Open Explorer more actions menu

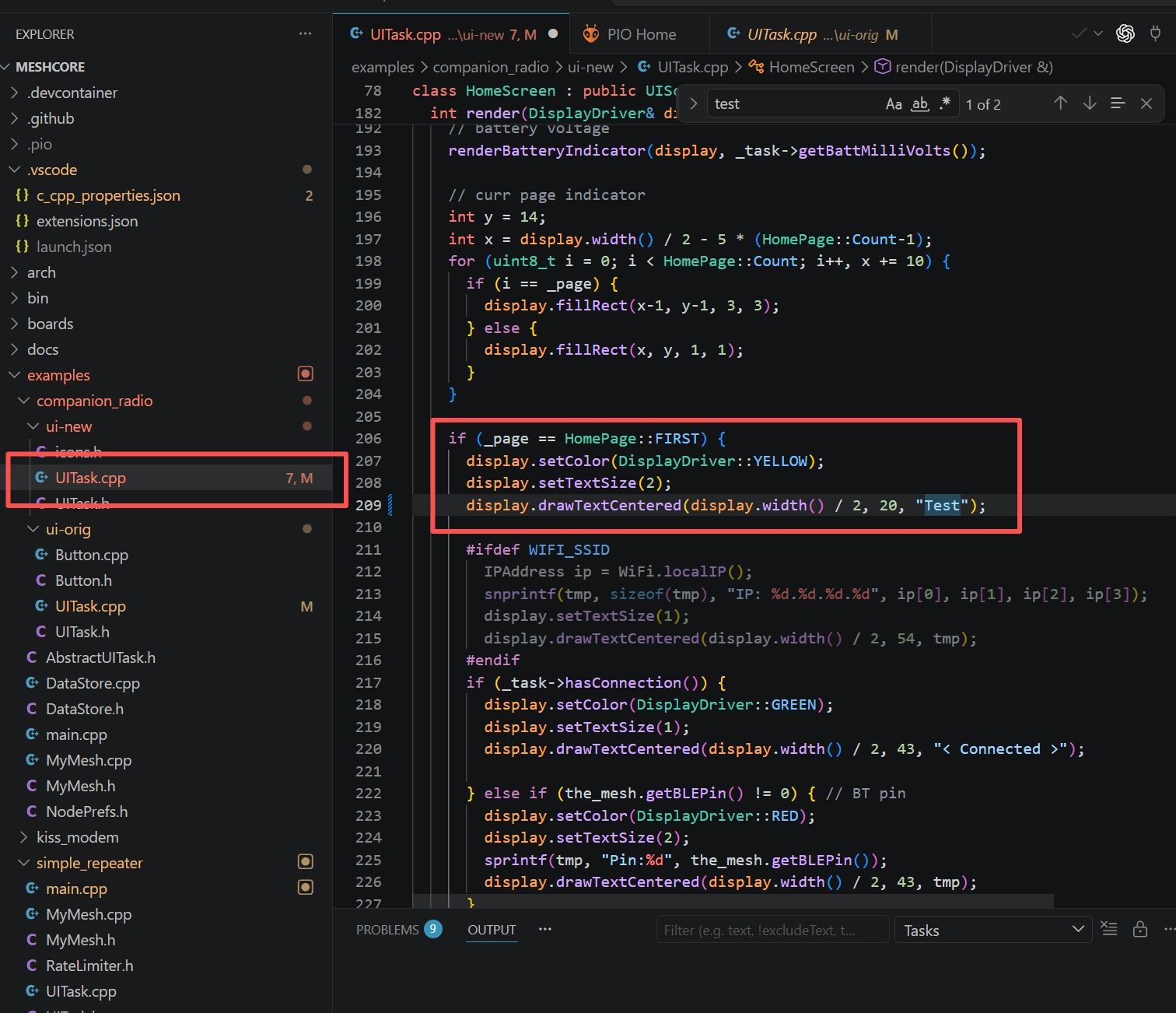305,33
